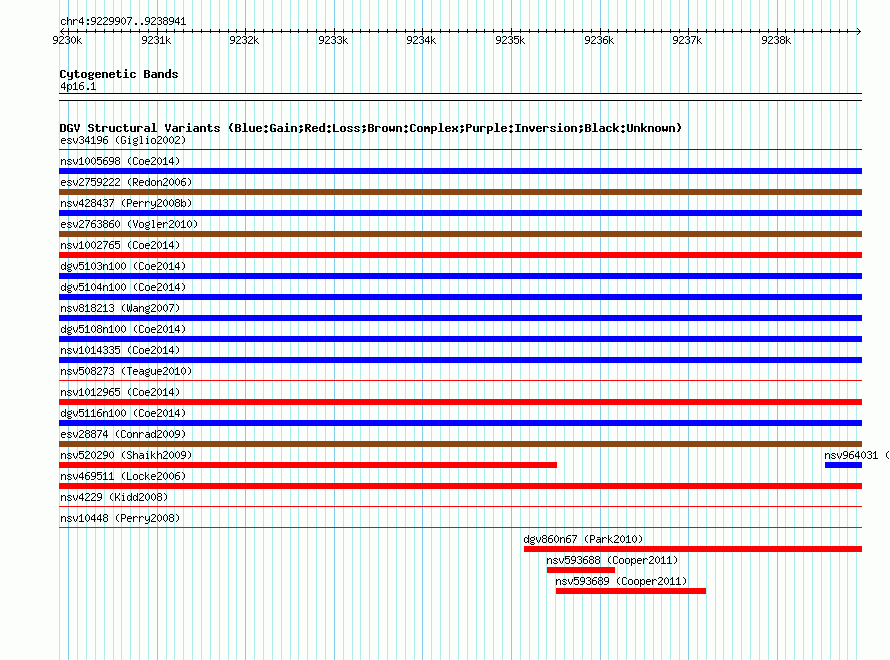Click the dgv860n67 red loss bar

coord(693,549)
